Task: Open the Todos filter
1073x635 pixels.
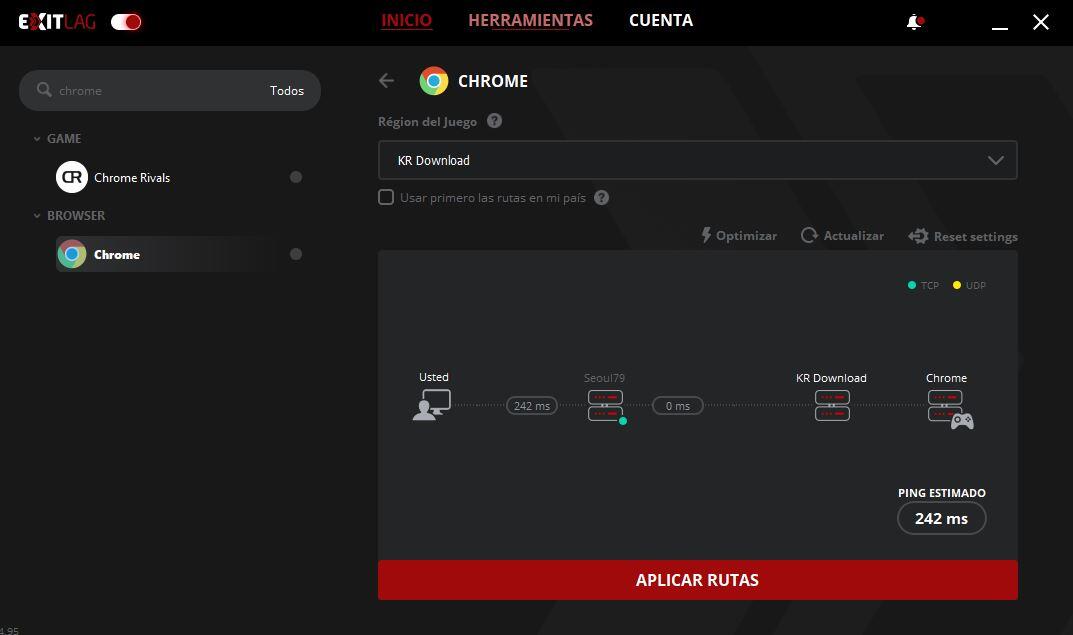Action: coord(287,90)
